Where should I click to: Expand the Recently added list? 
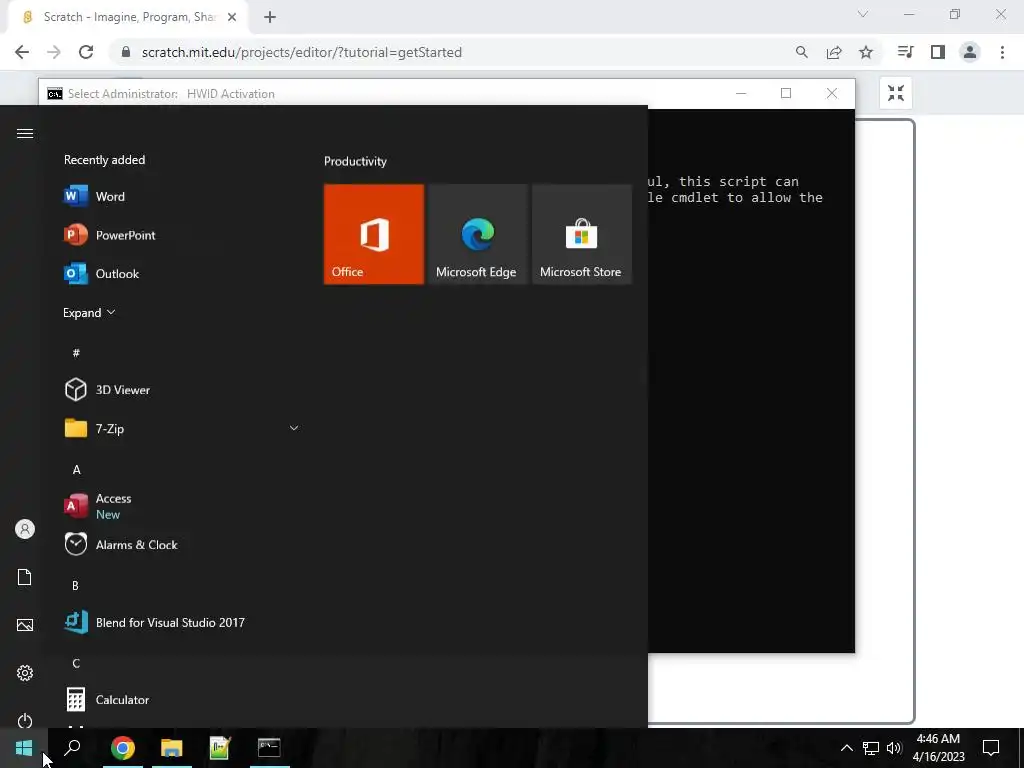[89, 313]
